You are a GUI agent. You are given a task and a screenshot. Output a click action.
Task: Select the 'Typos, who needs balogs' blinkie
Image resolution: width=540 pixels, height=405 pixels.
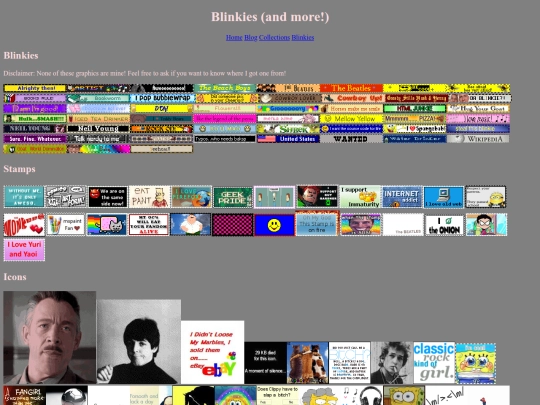225,139
